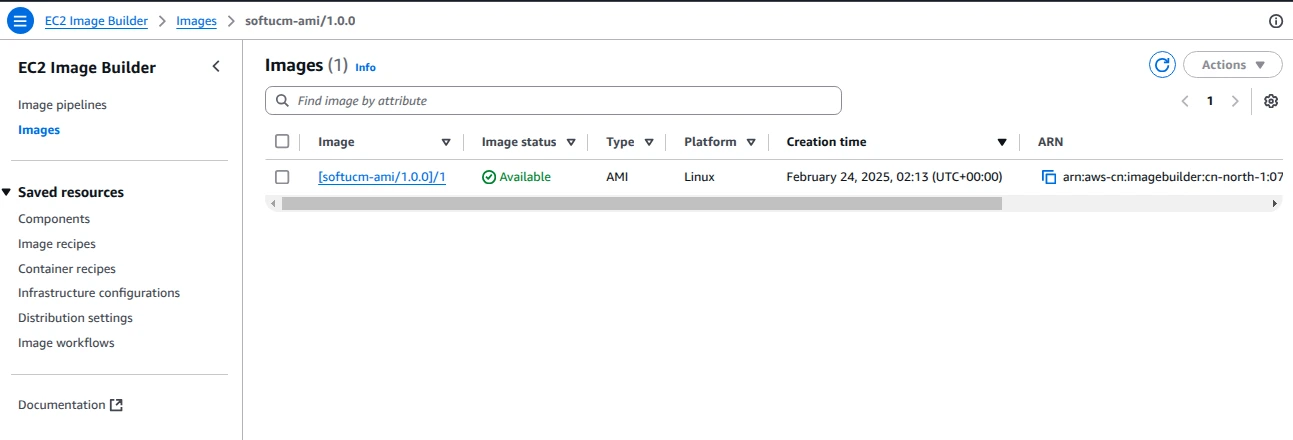
Task: Click softucm-ami/1.0.0 breadcrumb text
Action: pos(300,21)
